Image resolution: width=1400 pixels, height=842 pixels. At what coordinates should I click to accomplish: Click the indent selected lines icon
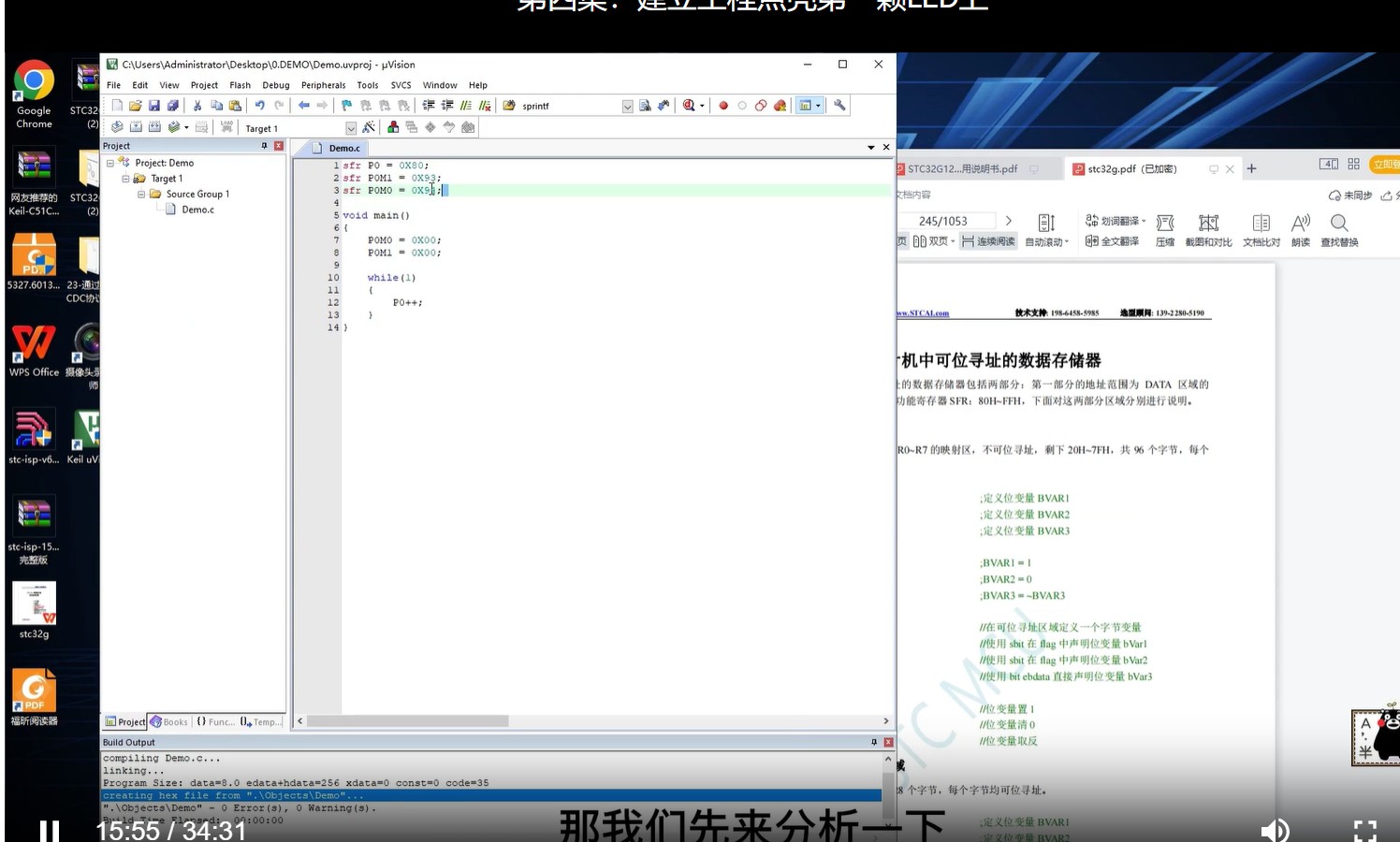(429, 106)
